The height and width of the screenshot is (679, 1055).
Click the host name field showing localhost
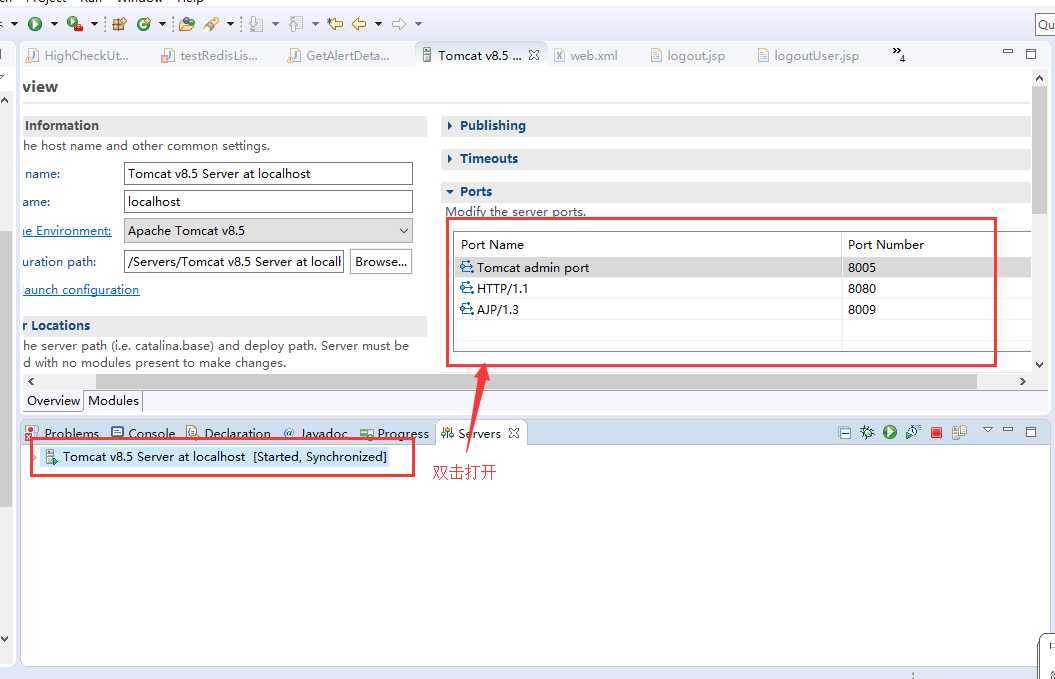point(268,202)
